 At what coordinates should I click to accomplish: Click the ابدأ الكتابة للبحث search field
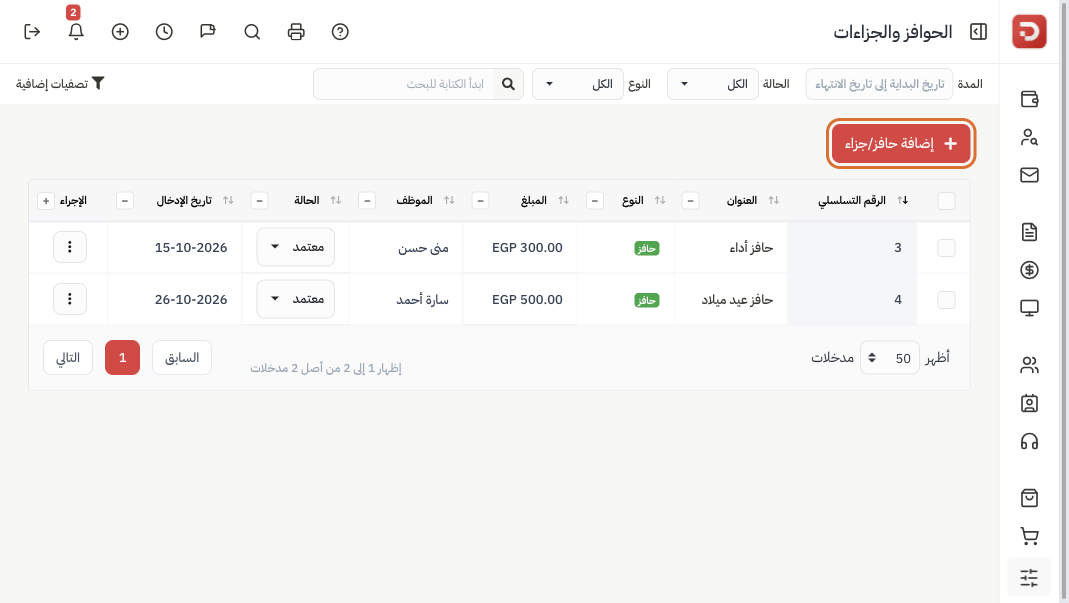(x=404, y=84)
